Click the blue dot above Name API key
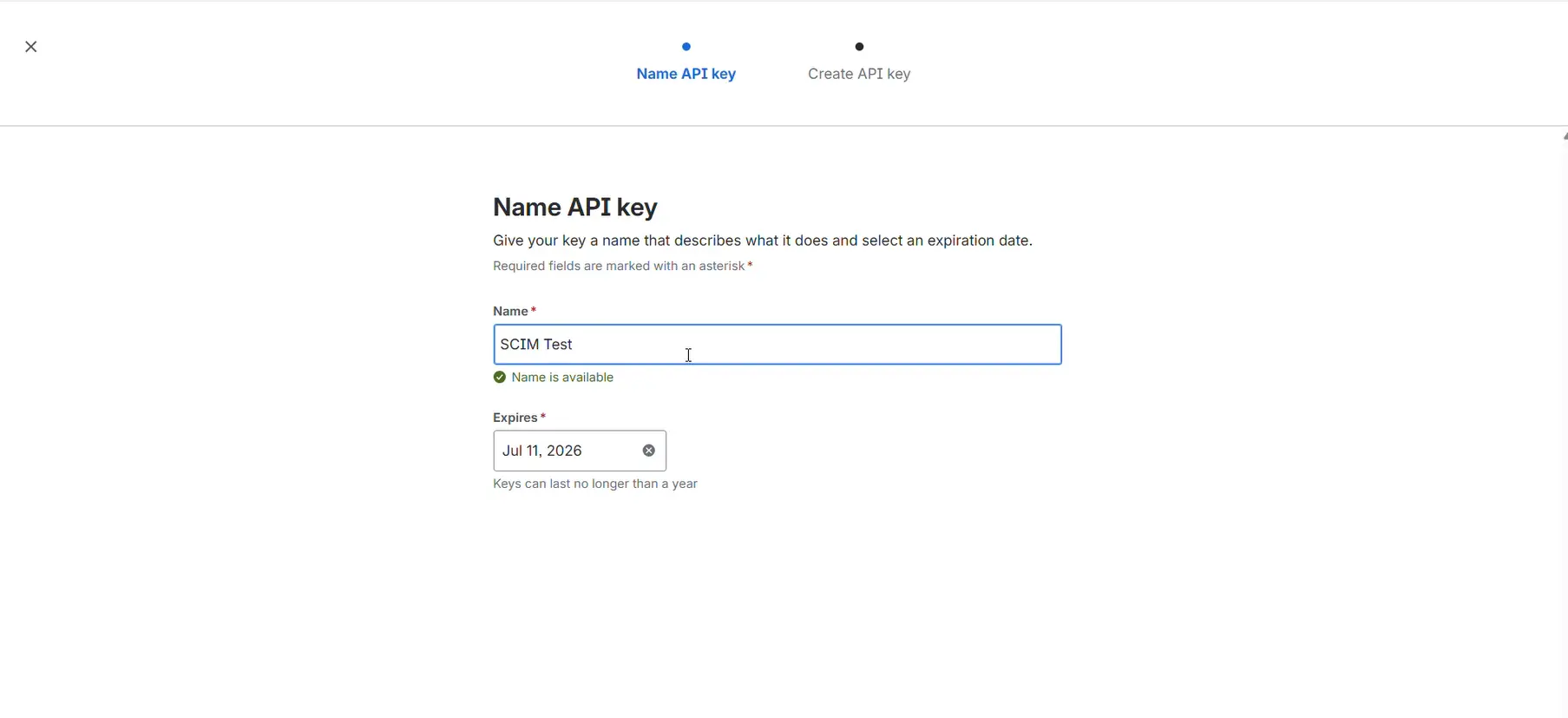Viewport: 1568px width, 718px height. pos(686,47)
